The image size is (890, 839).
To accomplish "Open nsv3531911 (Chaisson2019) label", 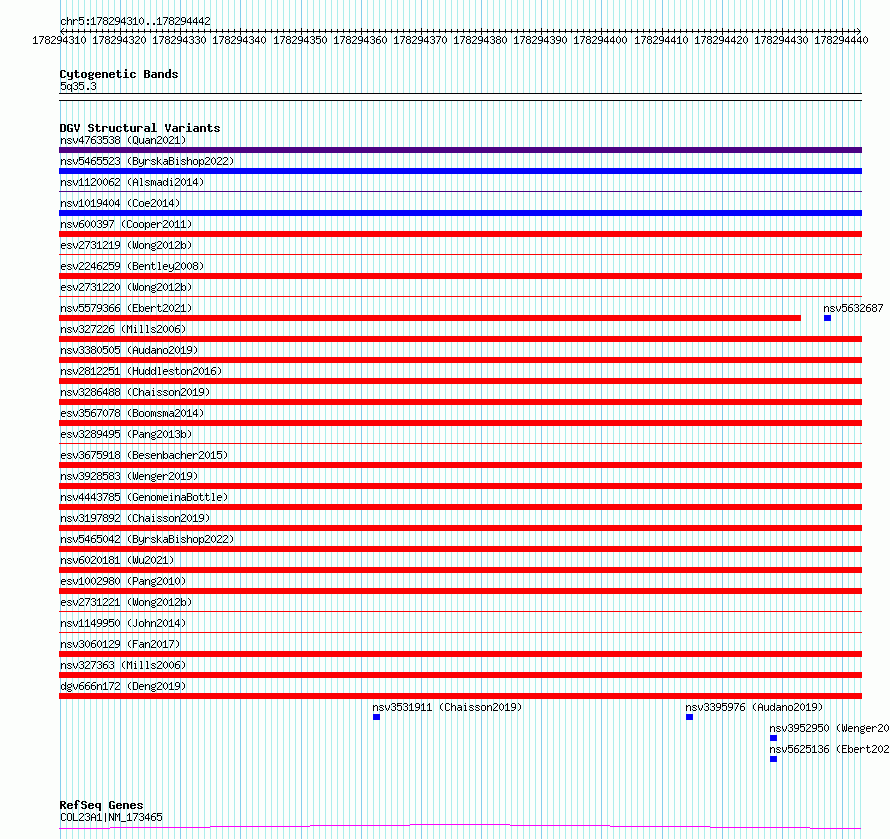I will tap(447, 707).
